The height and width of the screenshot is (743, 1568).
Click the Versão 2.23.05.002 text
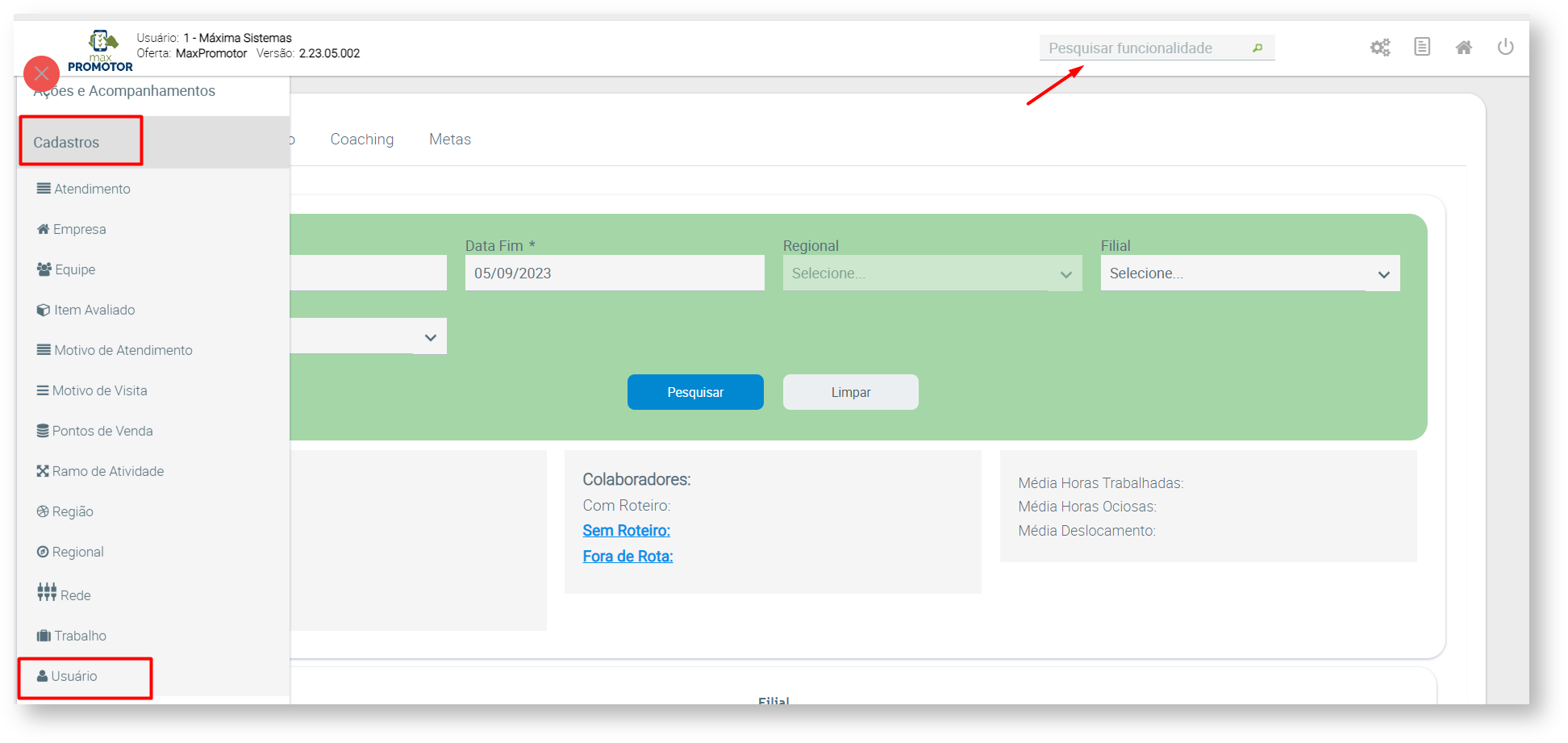coord(308,53)
